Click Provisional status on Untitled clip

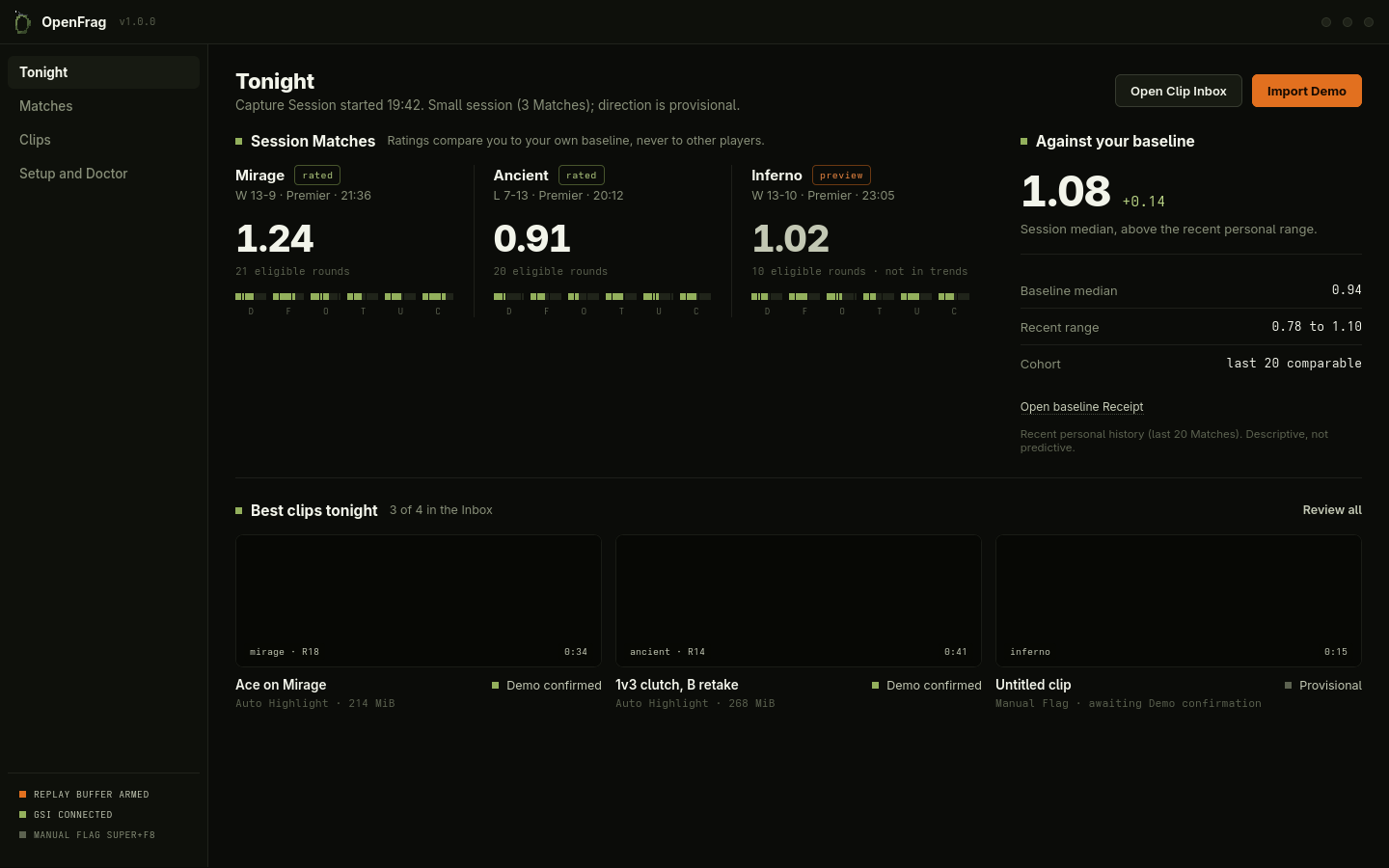point(1323,686)
